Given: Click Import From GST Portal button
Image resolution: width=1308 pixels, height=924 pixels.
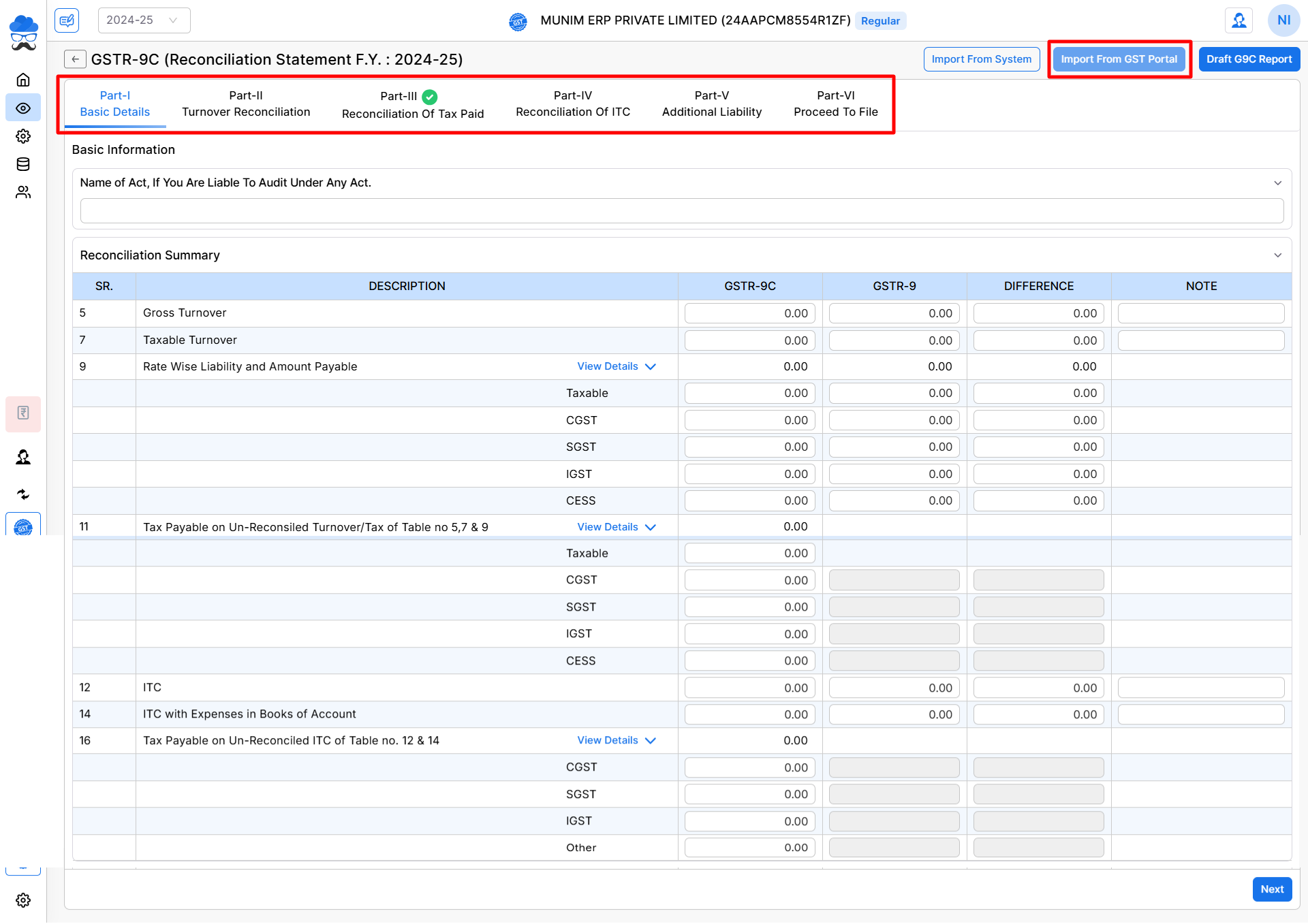Looking at the screenshot, I should [x=1119, y=59].
